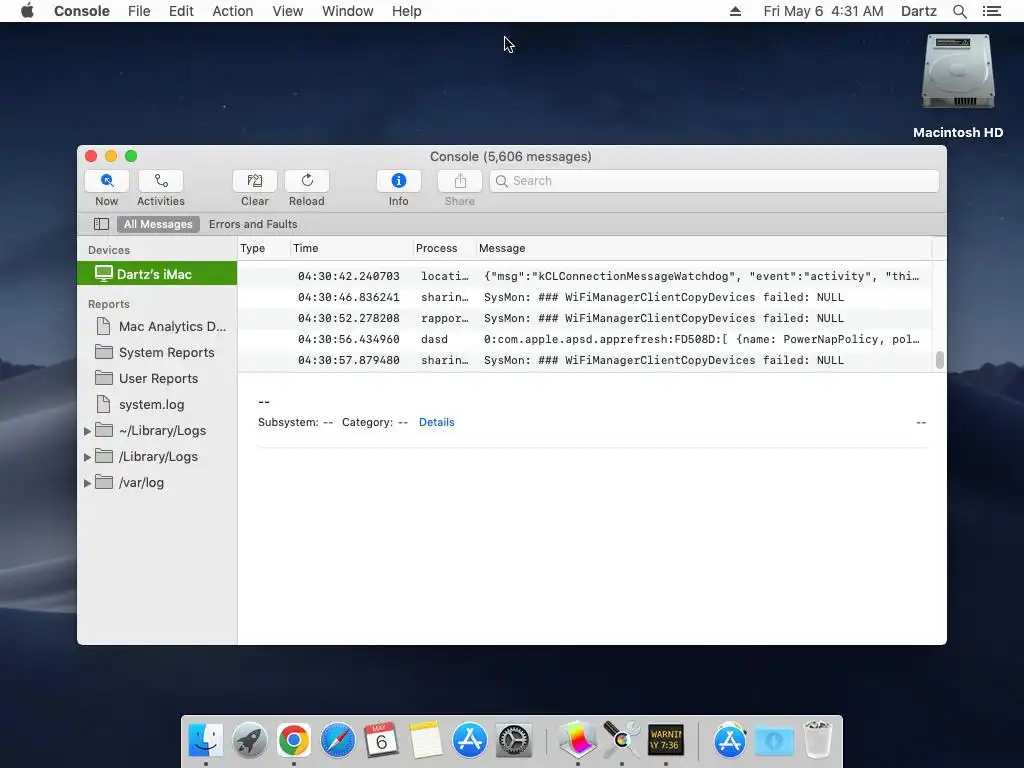
Task: Expand the /var/log folder
Action: [x=88, y=483]
